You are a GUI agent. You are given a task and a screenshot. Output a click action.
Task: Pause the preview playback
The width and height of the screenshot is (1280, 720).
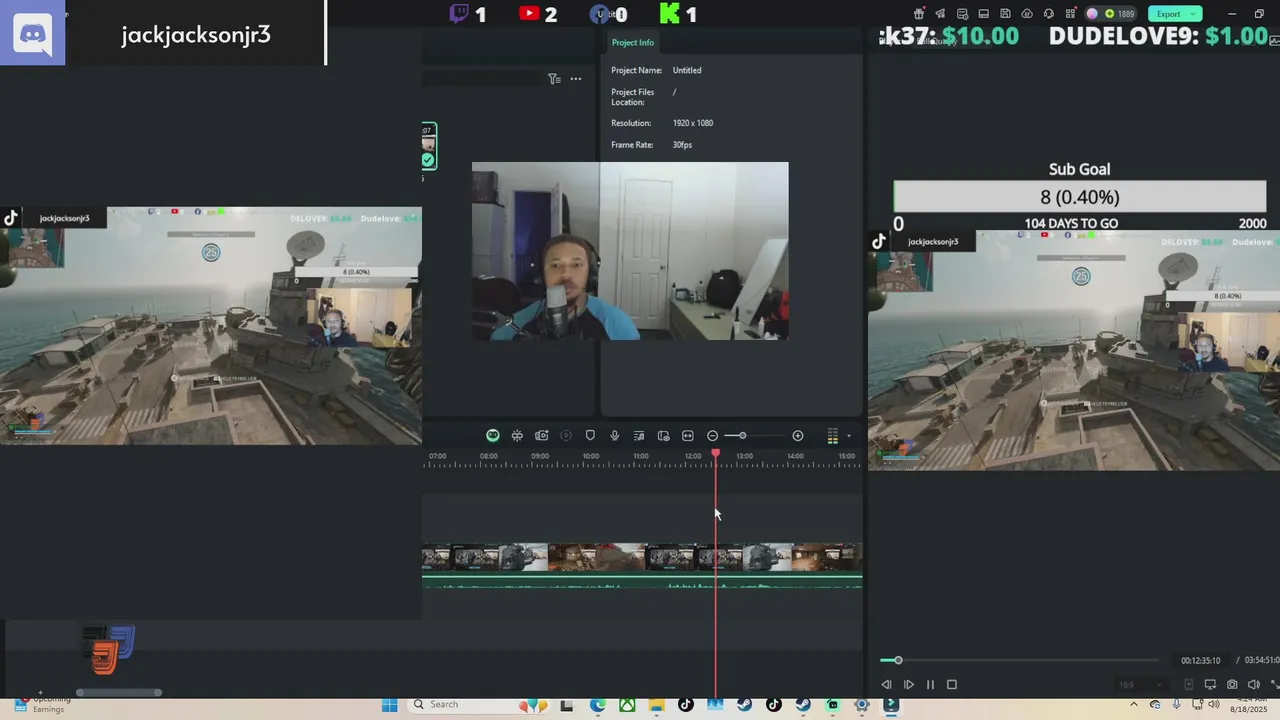coord(930,685)
